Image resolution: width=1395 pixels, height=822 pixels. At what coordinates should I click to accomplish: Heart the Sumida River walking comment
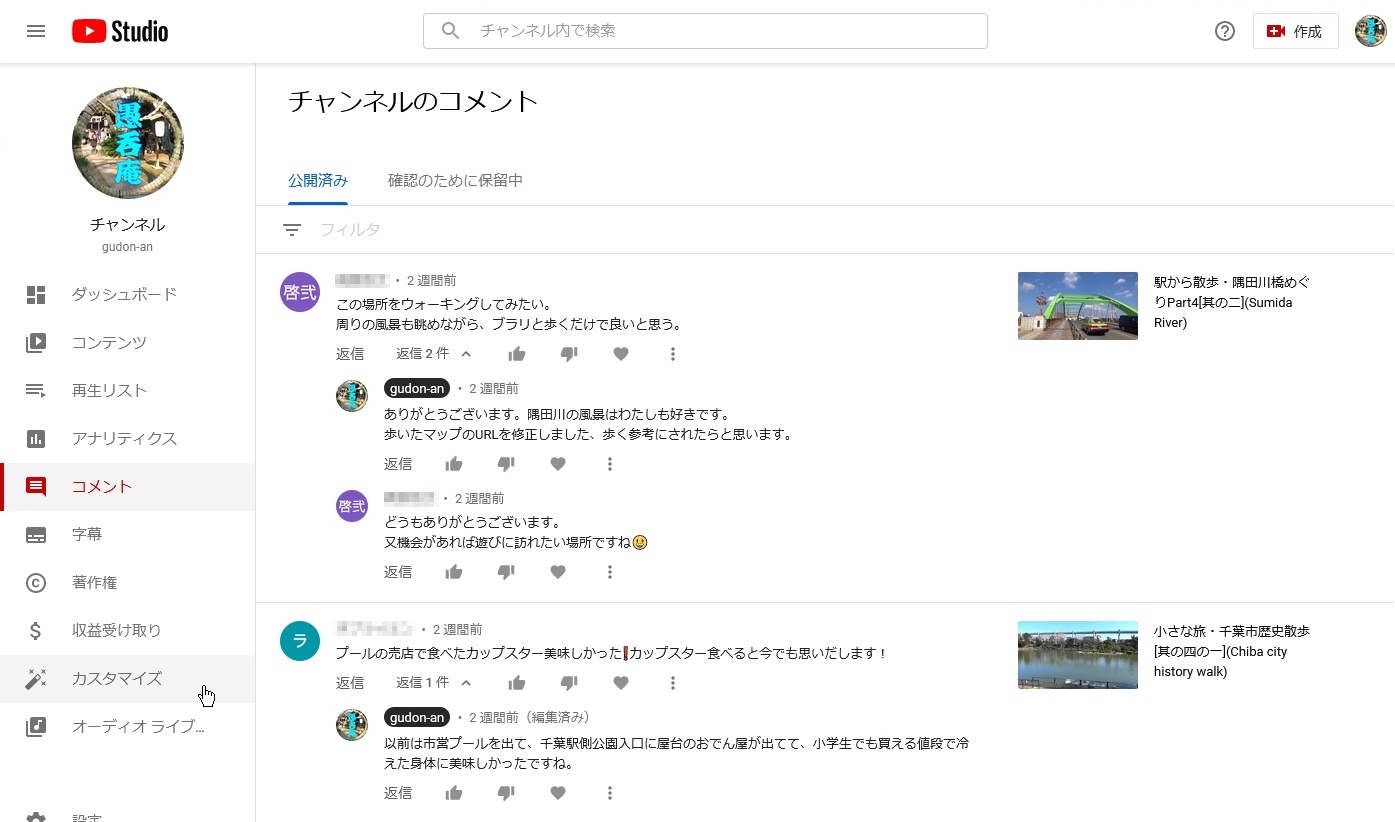pyautogui.click(x=621, y=354)
